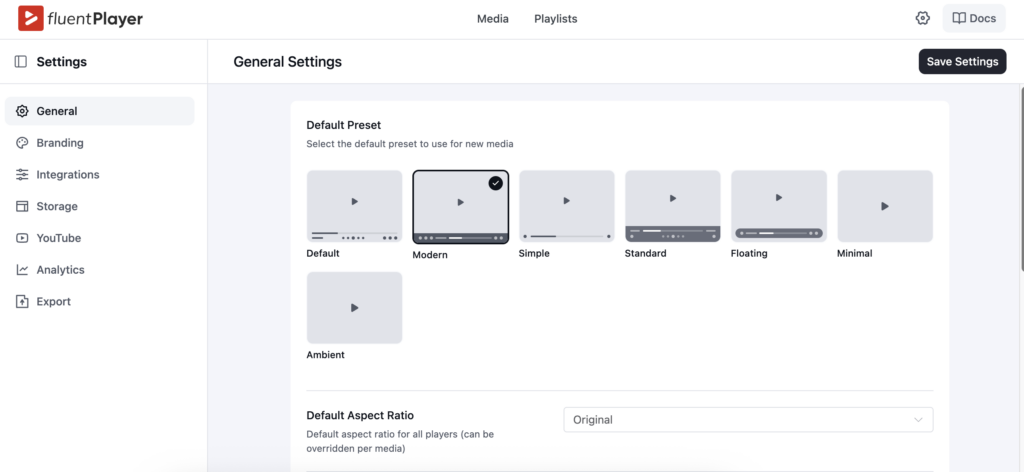Click the fluentPlayer logo icon
This screenshot has width=1024, height=472.
[x=31, y=18]
